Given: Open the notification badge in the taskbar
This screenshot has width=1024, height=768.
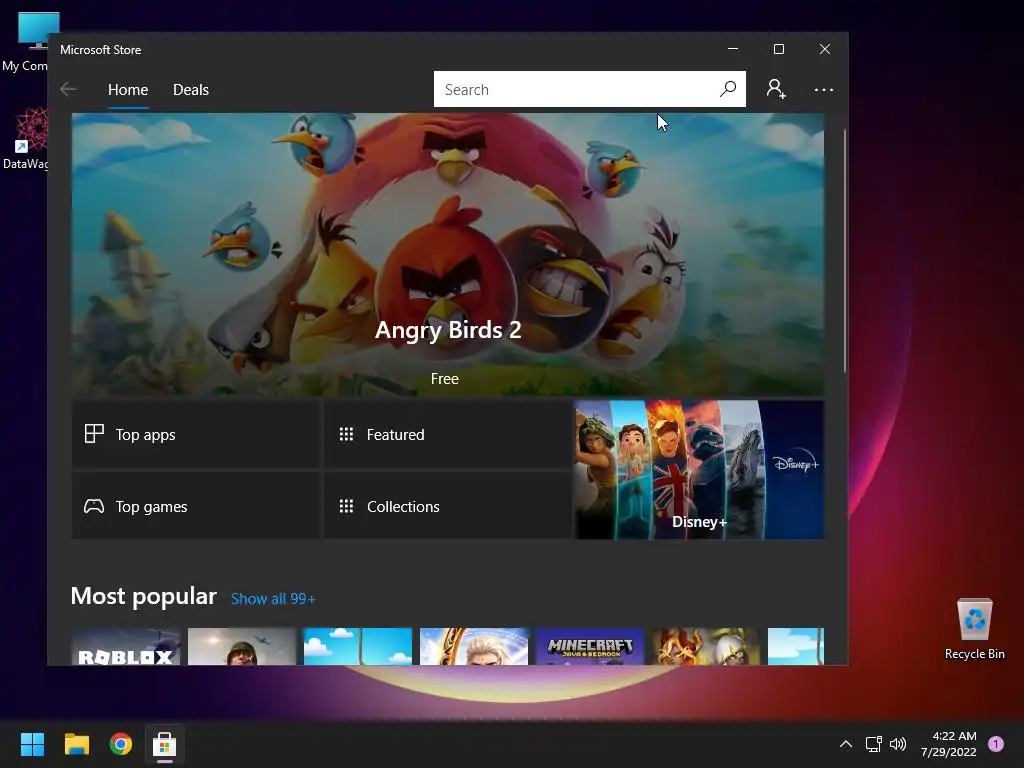Looking at the screenshot, I should (996, 744).
